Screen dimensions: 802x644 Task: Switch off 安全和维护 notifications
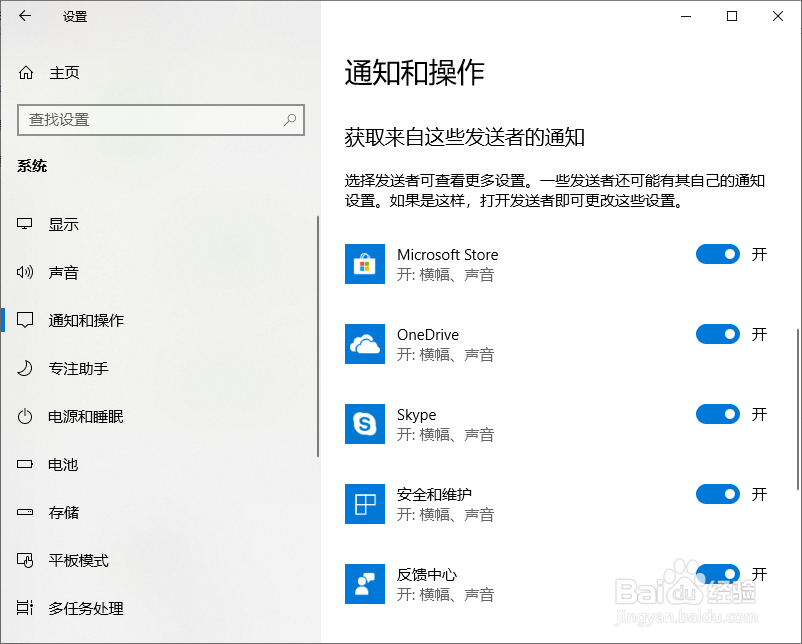pos(717,494)
